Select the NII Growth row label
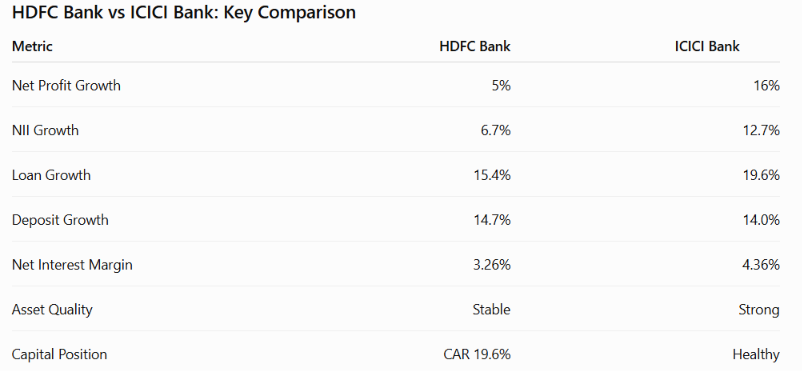Viewport: 802px width, 371px height. coord(45,130)
